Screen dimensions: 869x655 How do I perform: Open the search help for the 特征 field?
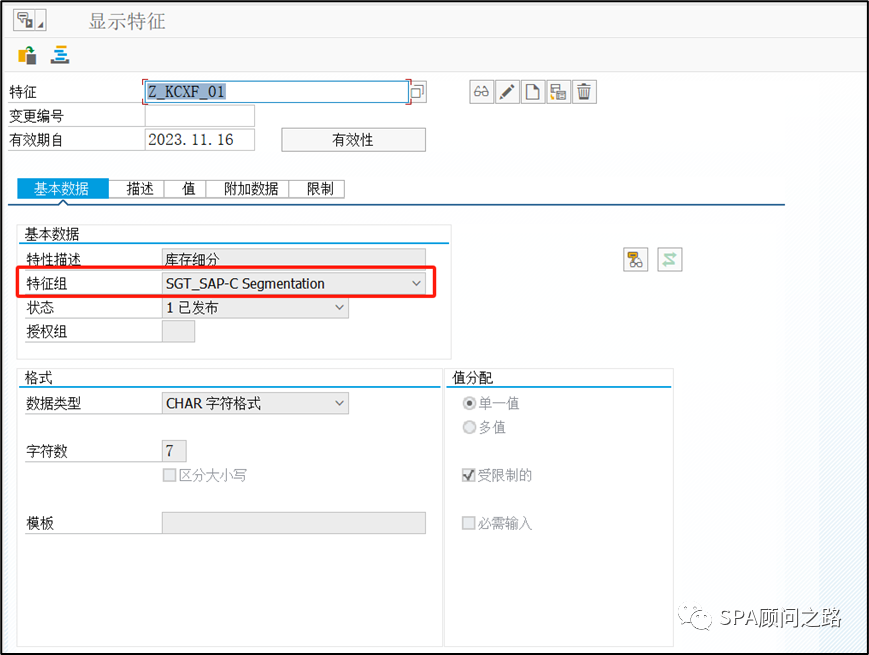coord(418,91)
